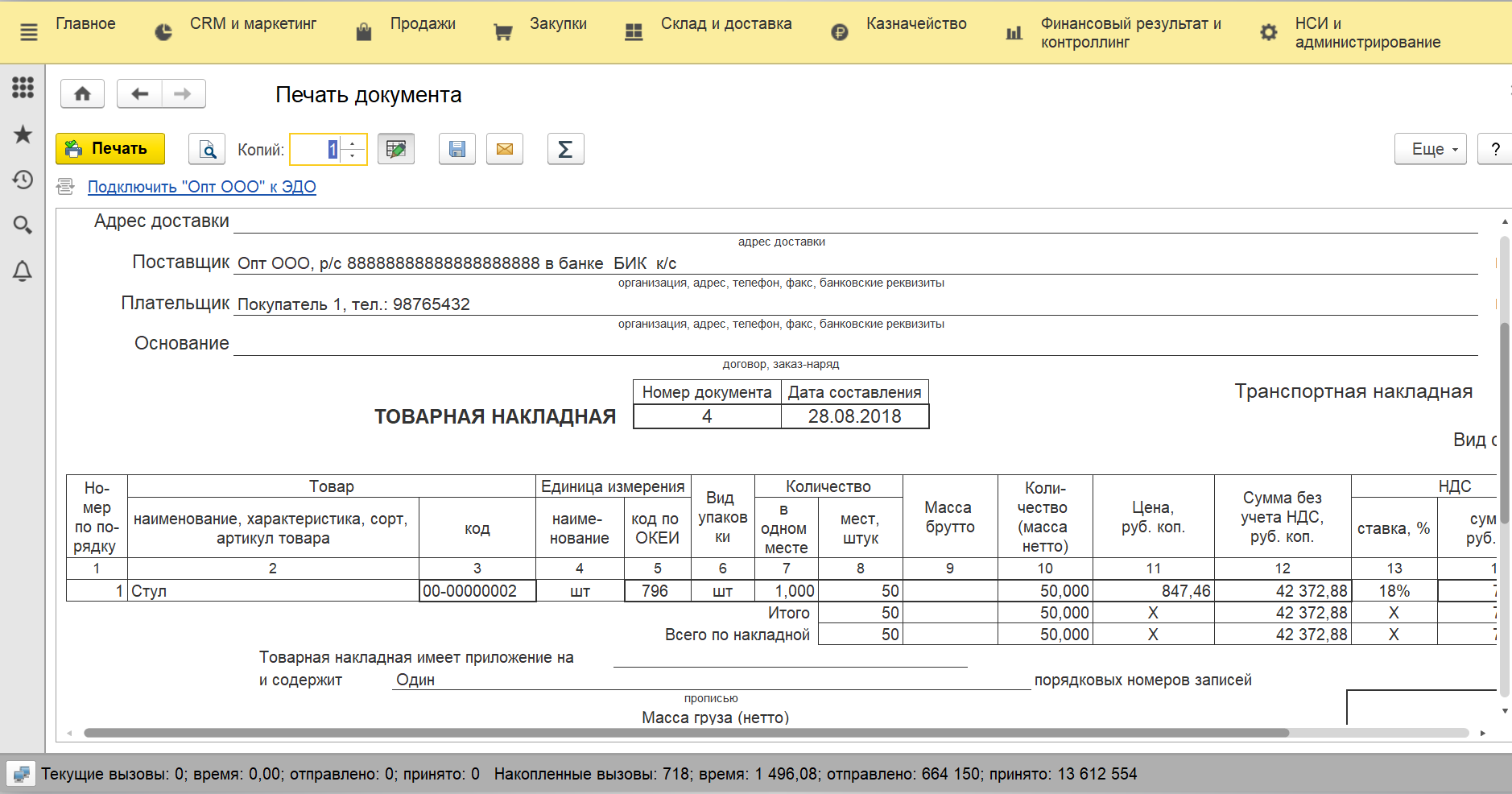Select OKEI code cell 796

point(657,591)
